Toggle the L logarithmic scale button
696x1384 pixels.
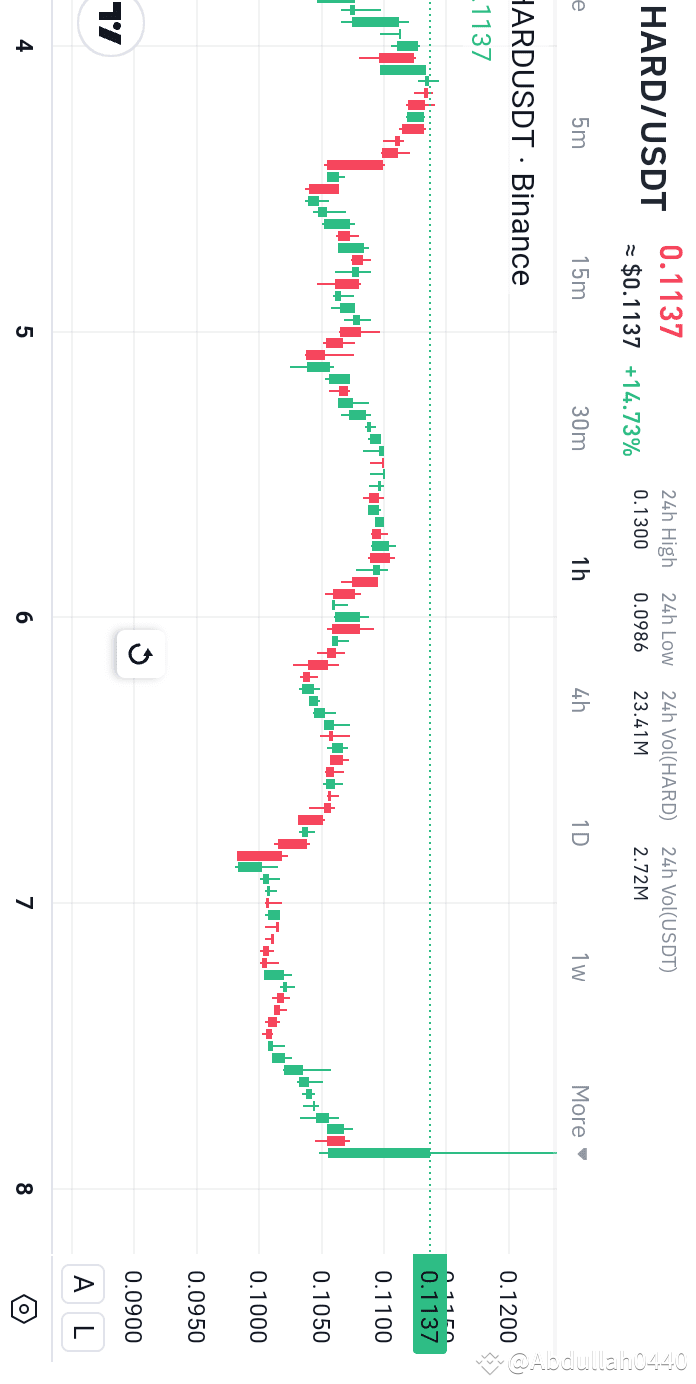pos(83,1332)
